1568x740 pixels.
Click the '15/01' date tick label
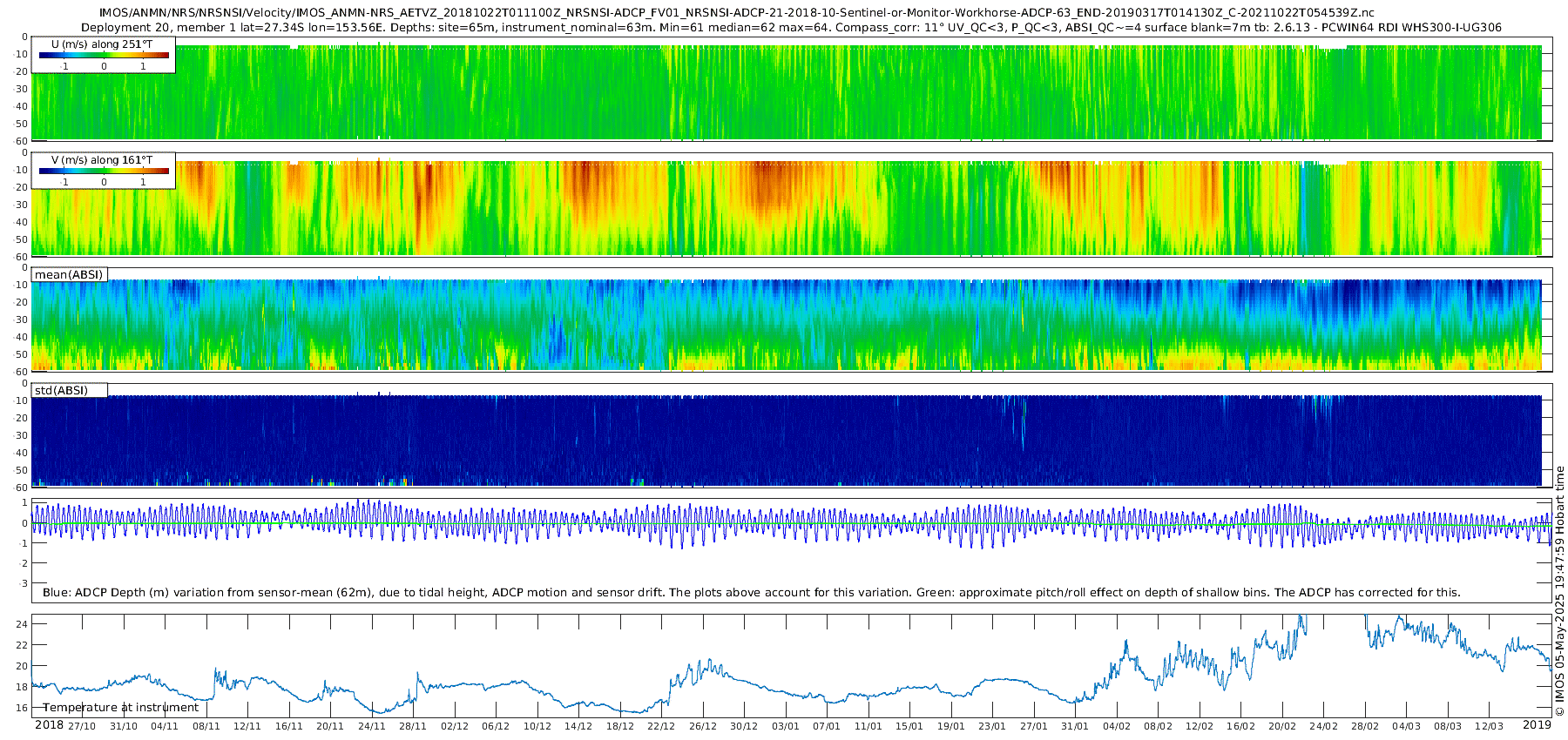coord(909,726)
